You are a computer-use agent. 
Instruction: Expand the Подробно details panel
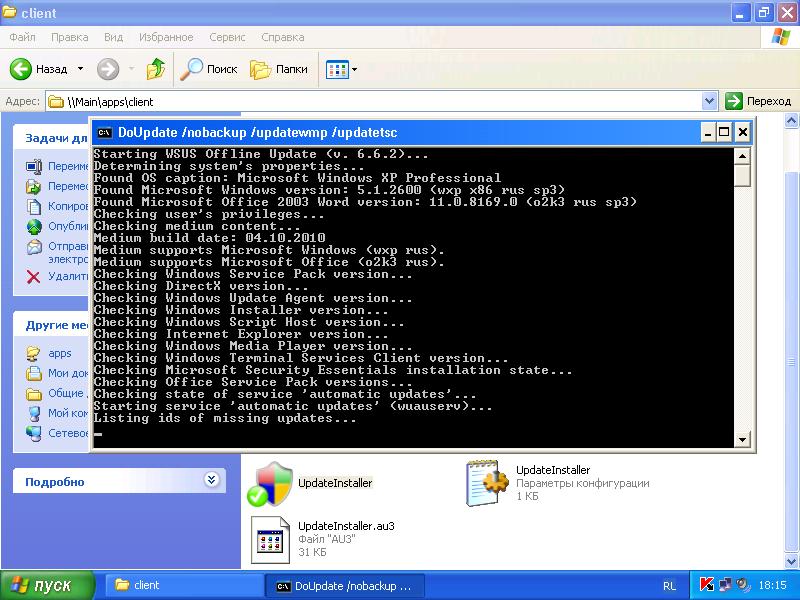(211, 480)
